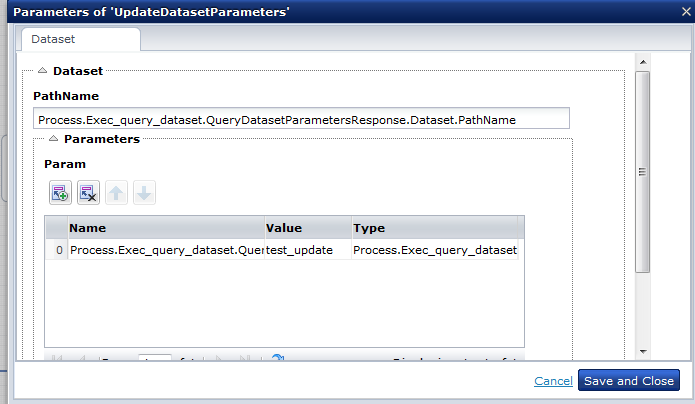This screenshot has width=695, height=404.
Task: Move the parameter down
Action: coord(144,193)
